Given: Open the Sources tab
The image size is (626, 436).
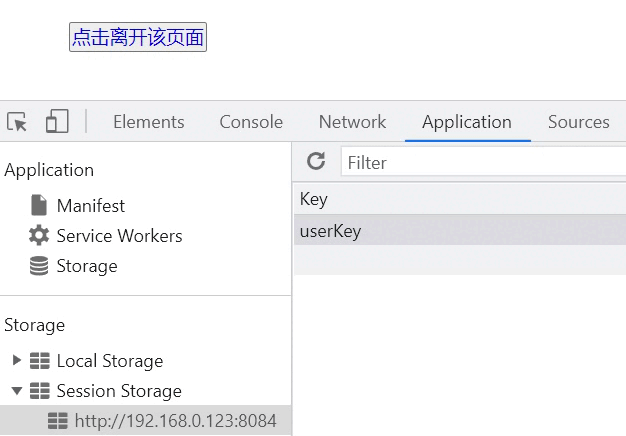Looking at the screenshot, I should click(x=578, y=122).
